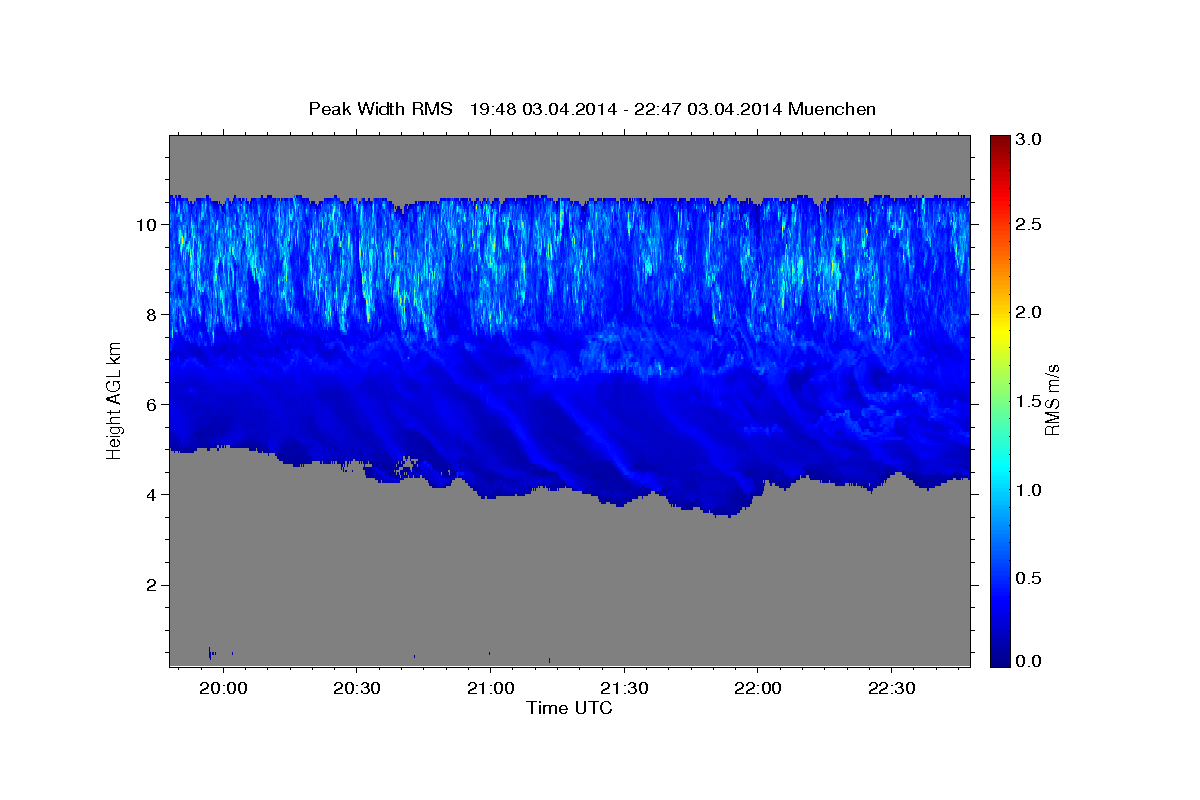Viewport: 1200px width, 800px height.
Task: Click the colorbar label '2.5'
Action: tap(1030, 225)
